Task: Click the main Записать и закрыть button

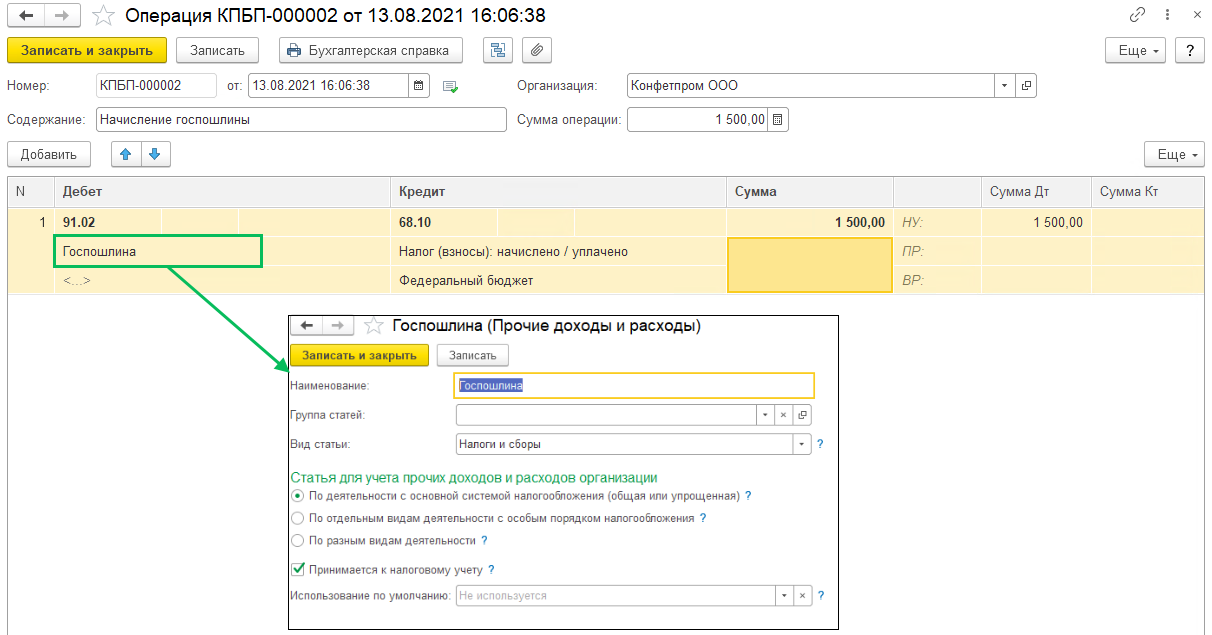Action: [x=86, y=51]
